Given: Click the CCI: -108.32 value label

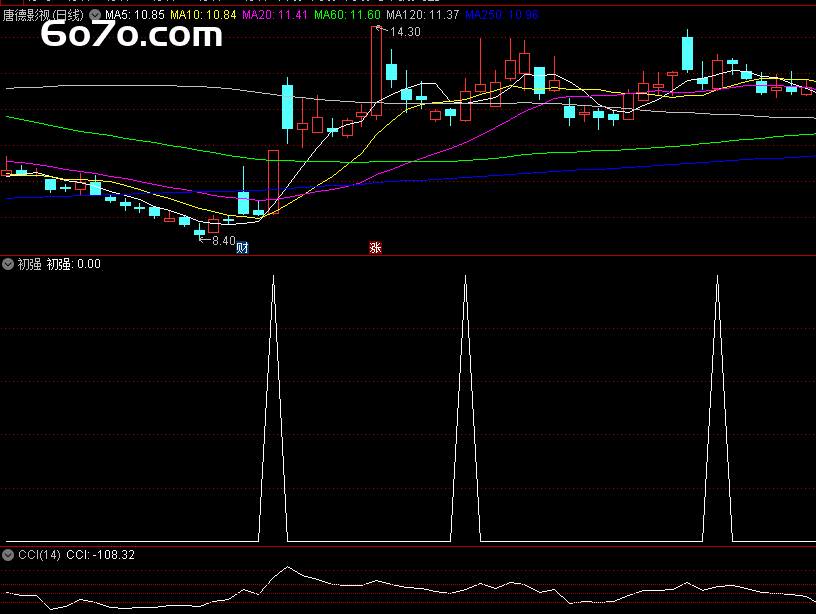Looking at the screenshot, I should [100, 555].
